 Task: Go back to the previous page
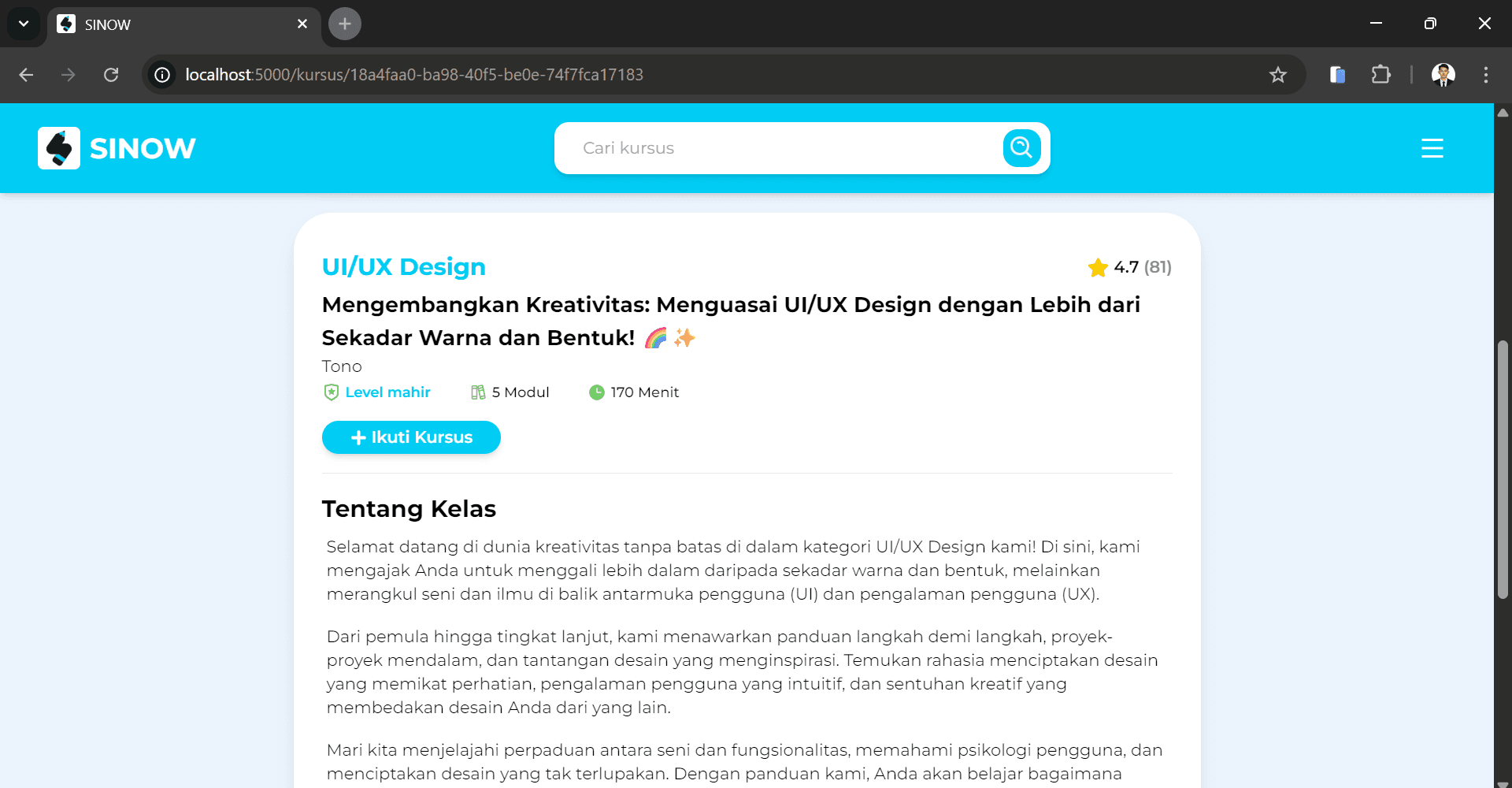(26, 75)
